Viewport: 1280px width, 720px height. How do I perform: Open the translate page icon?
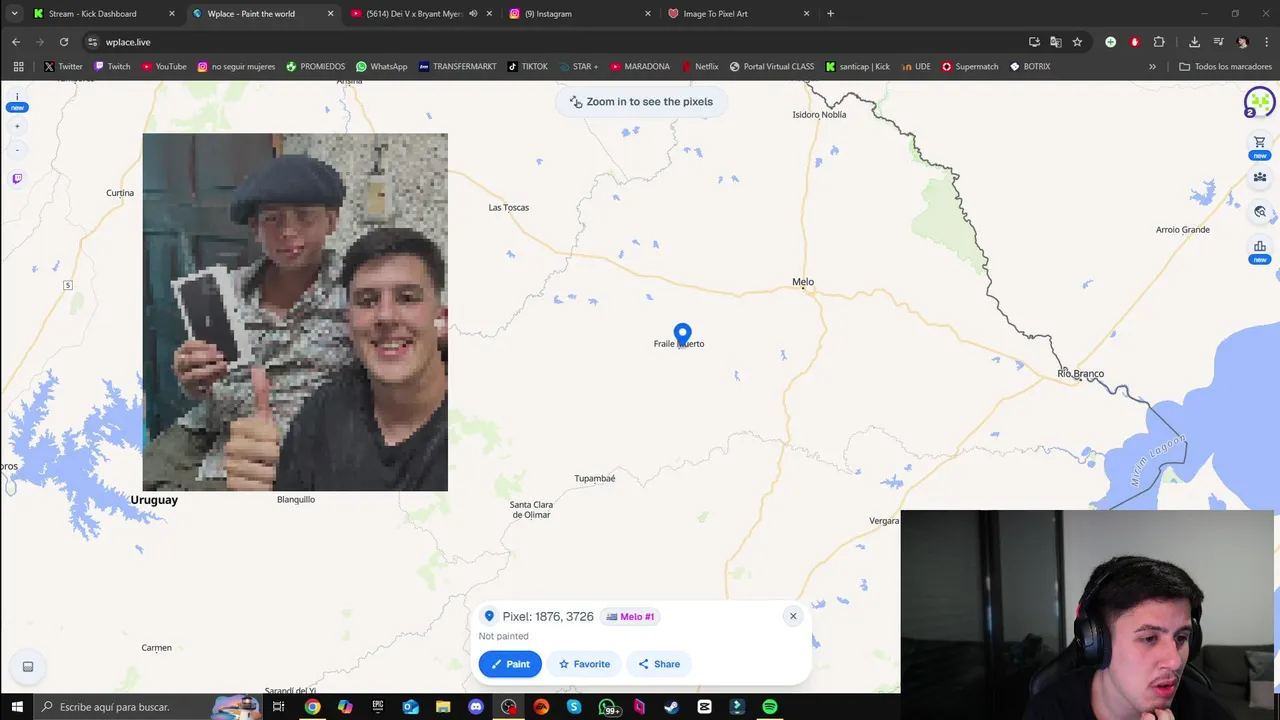[1055, 42]
